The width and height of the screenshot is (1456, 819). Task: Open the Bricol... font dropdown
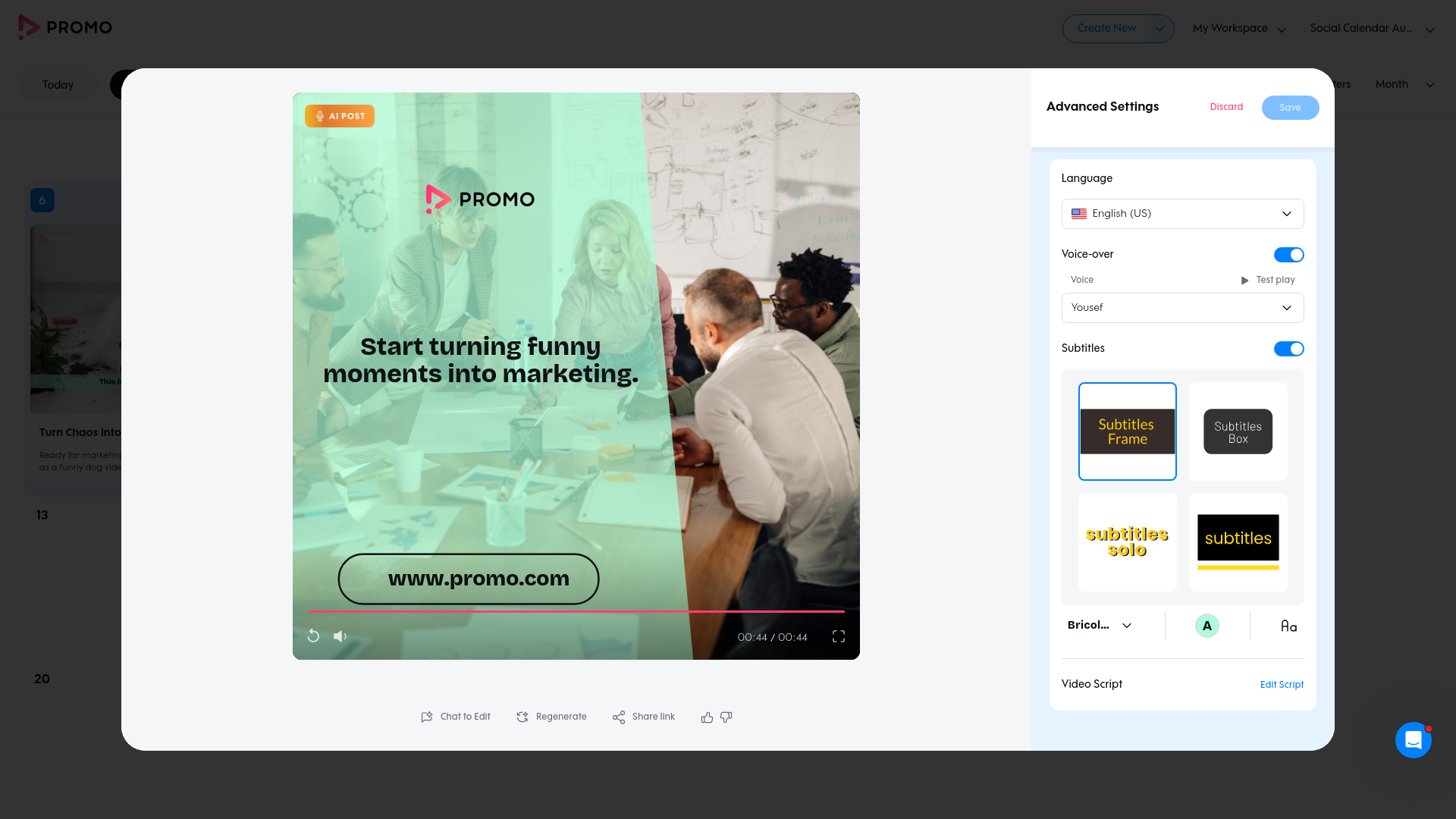click(1100, 626)
